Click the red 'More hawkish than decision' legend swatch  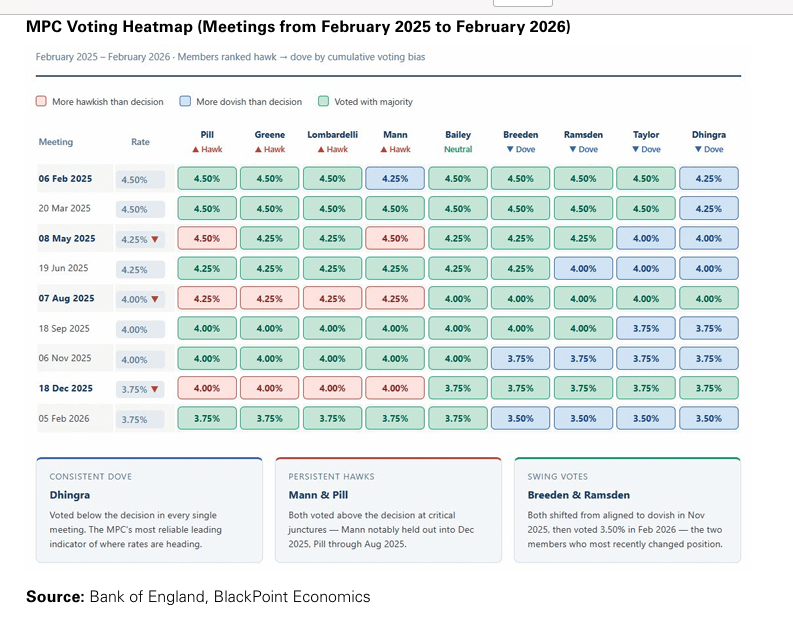pos(41,101)
